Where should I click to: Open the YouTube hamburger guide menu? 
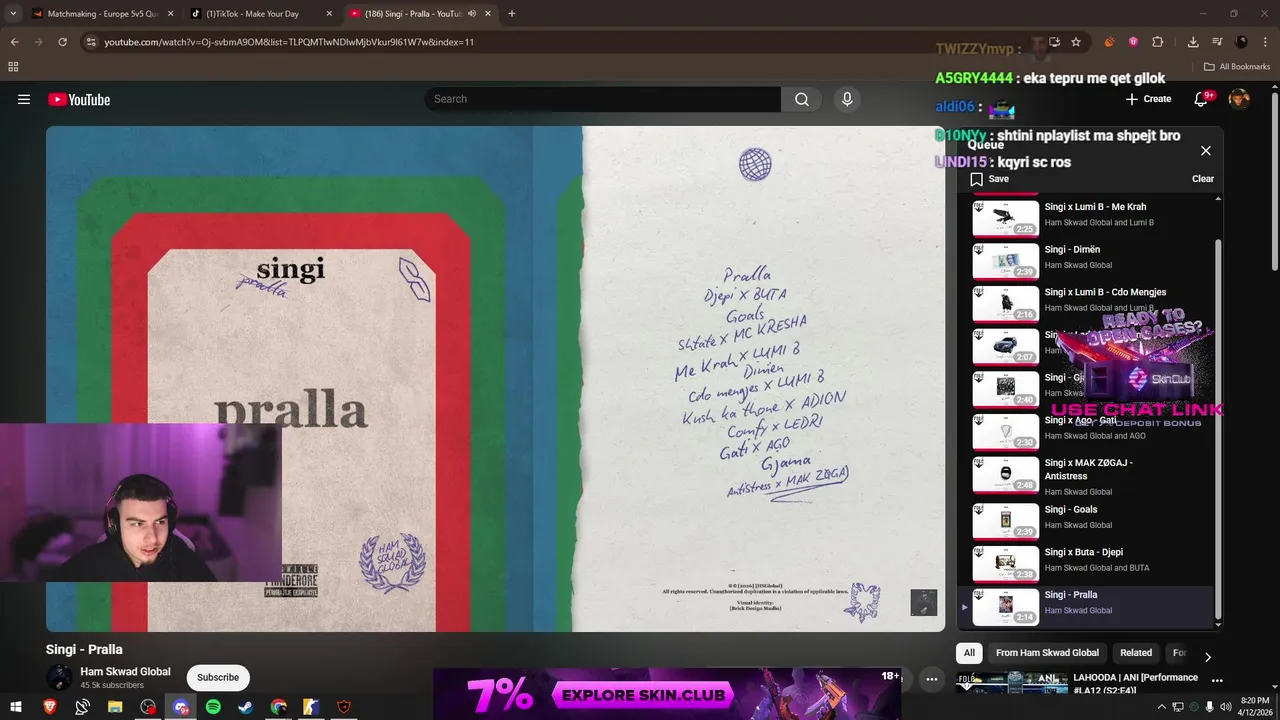[x=24, y=99]
